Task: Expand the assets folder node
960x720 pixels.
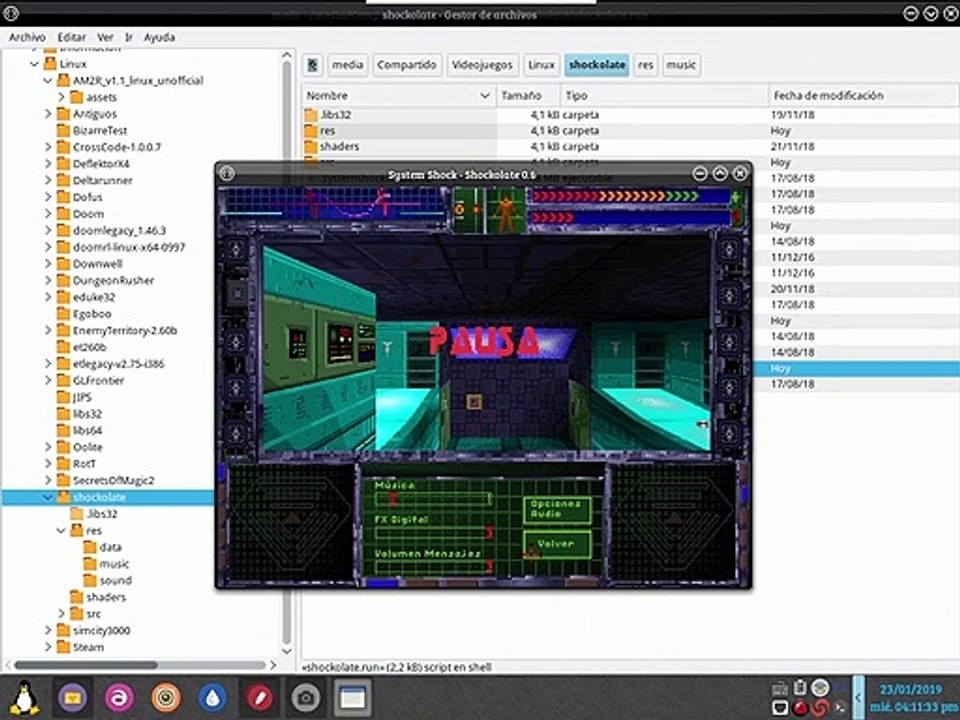Action: click(61, 97)
